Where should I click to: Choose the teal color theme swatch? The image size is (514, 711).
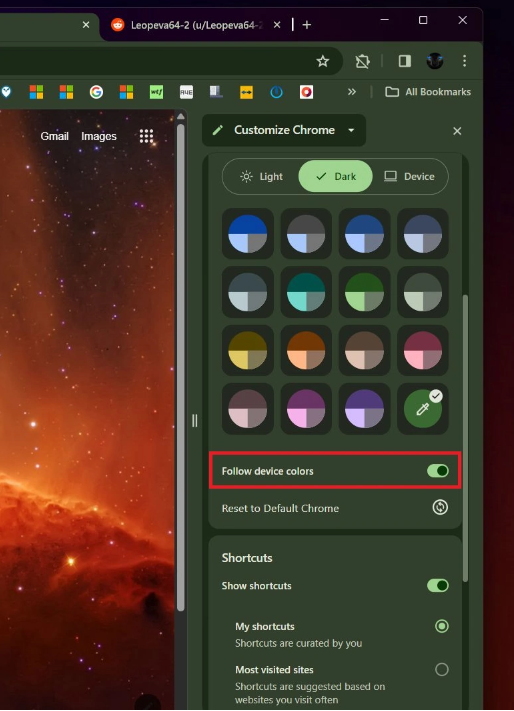coord(306,292)
